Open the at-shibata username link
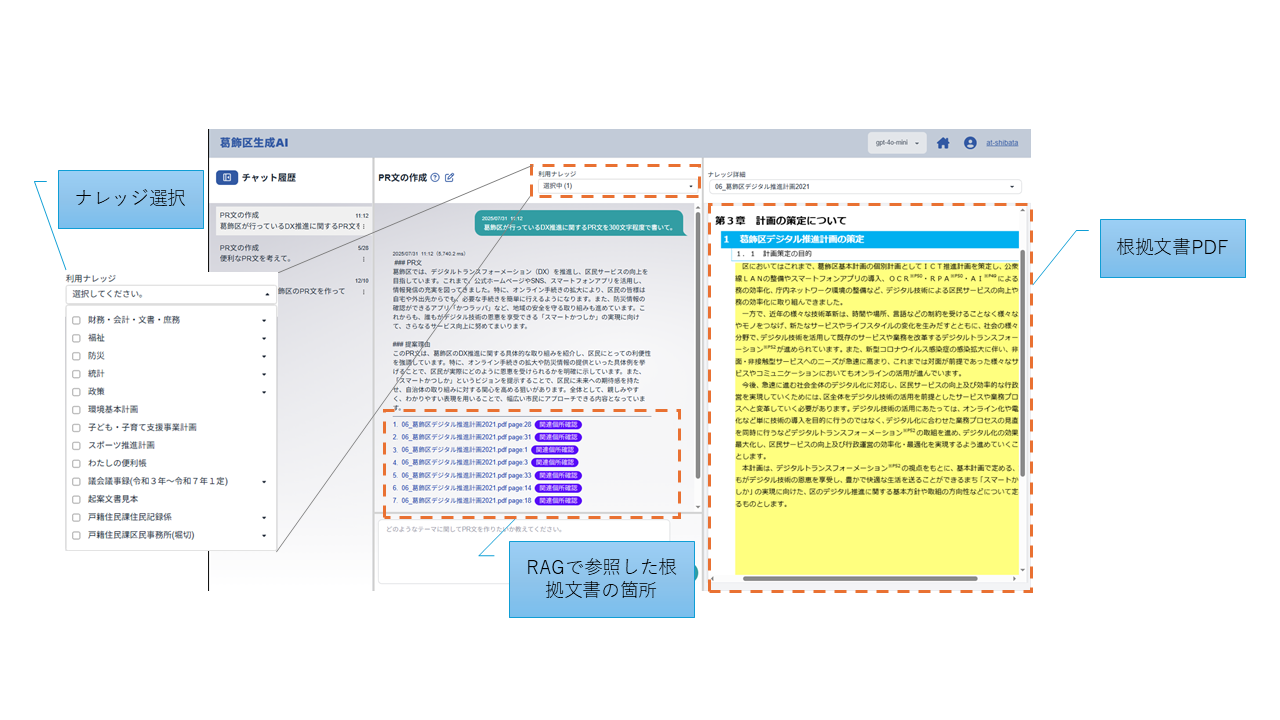This screenshot has width=1280, height=720. click(1002, 143)
